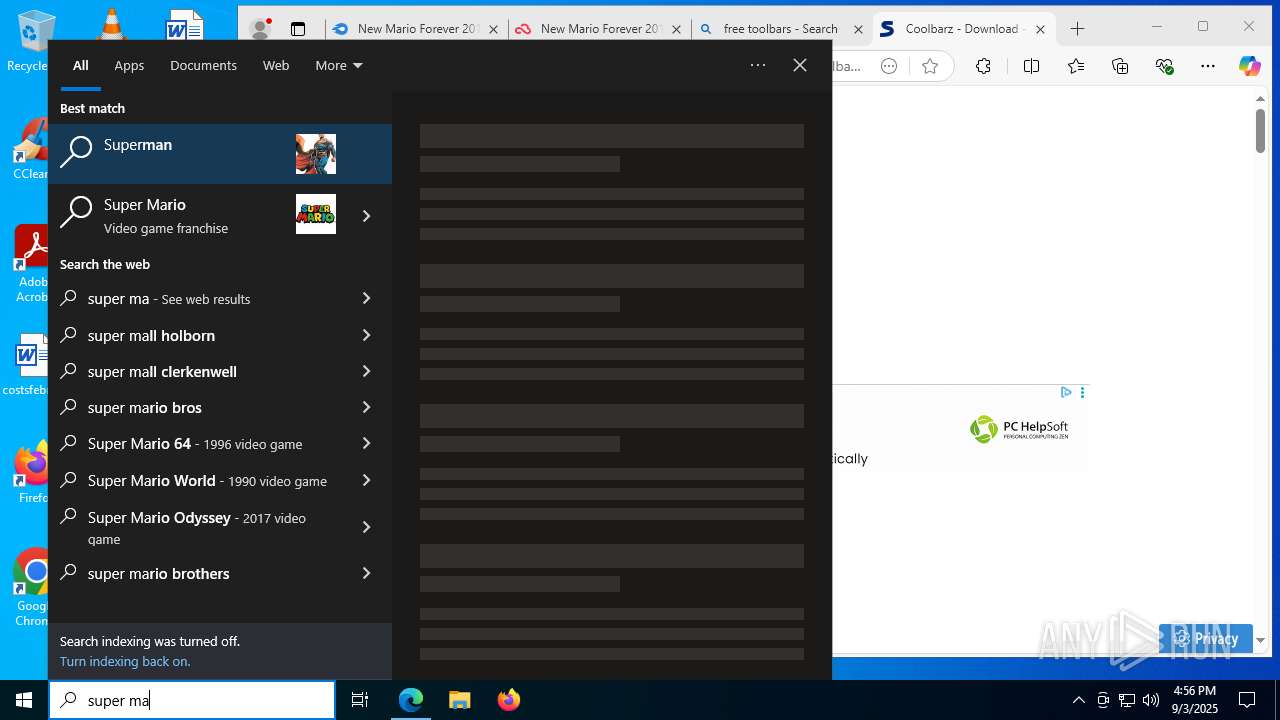Close the Windows search panel
Screen dimensions: 1280x720
point(800,65)
